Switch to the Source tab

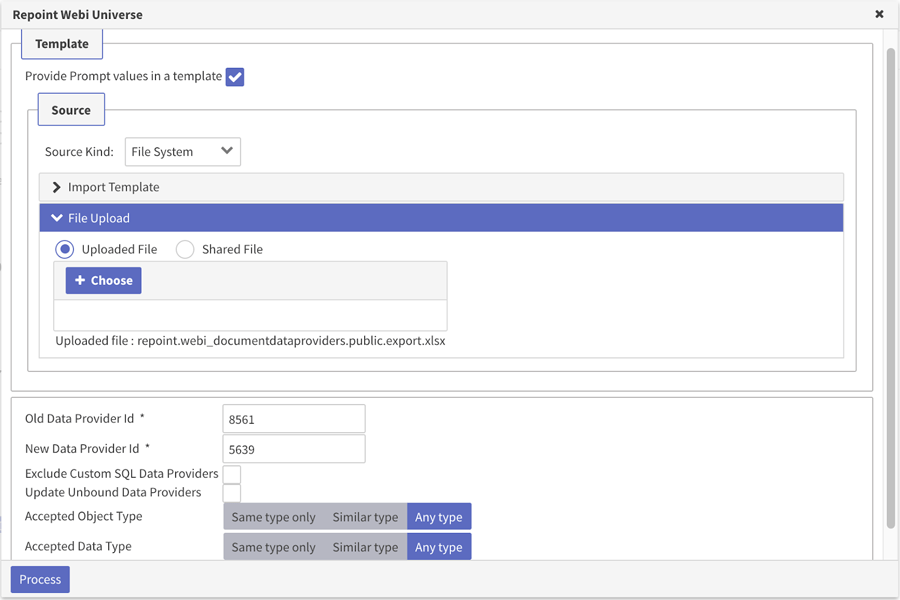coord(70,110)
